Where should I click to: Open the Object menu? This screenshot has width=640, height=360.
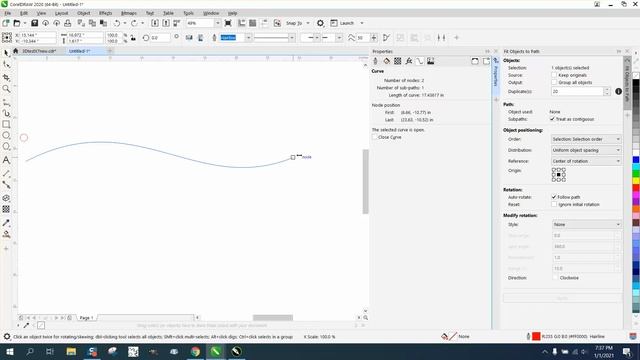click(84, 13)
